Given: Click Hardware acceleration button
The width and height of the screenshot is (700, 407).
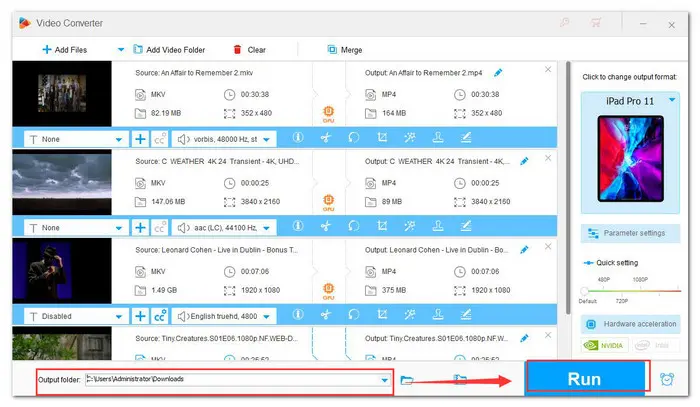Looking at the screenshot, I should [x=630, y=324].
